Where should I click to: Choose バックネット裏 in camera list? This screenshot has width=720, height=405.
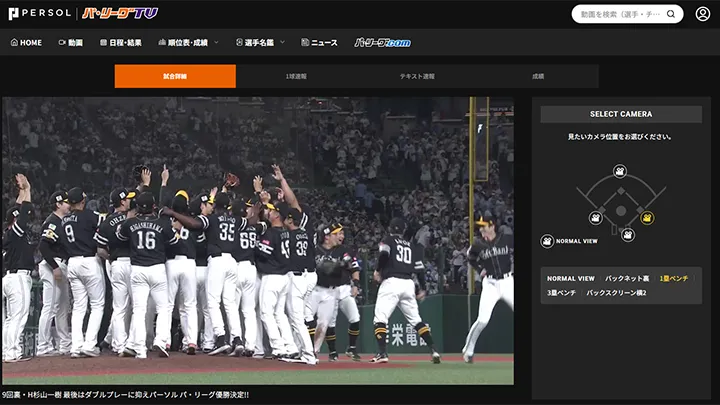(x=627, y=279)
